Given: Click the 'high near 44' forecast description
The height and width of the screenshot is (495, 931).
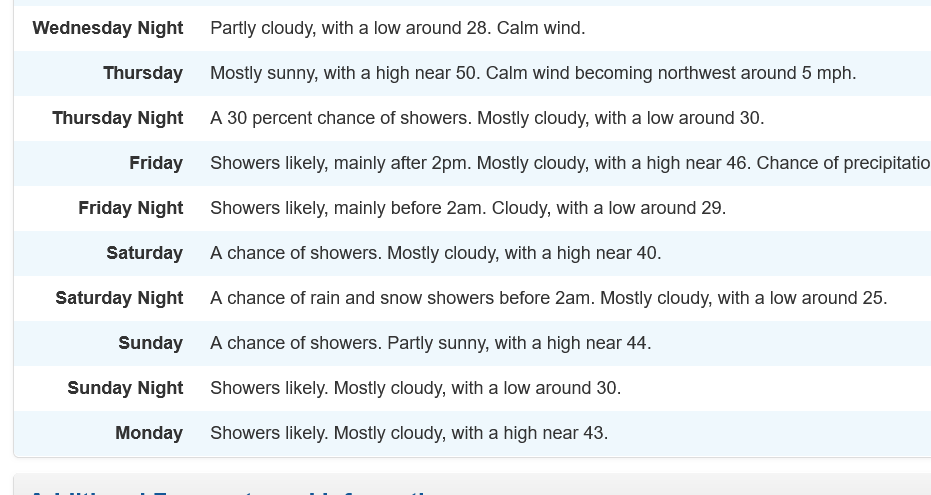Looking at the screenshot, I should (598, 343).
